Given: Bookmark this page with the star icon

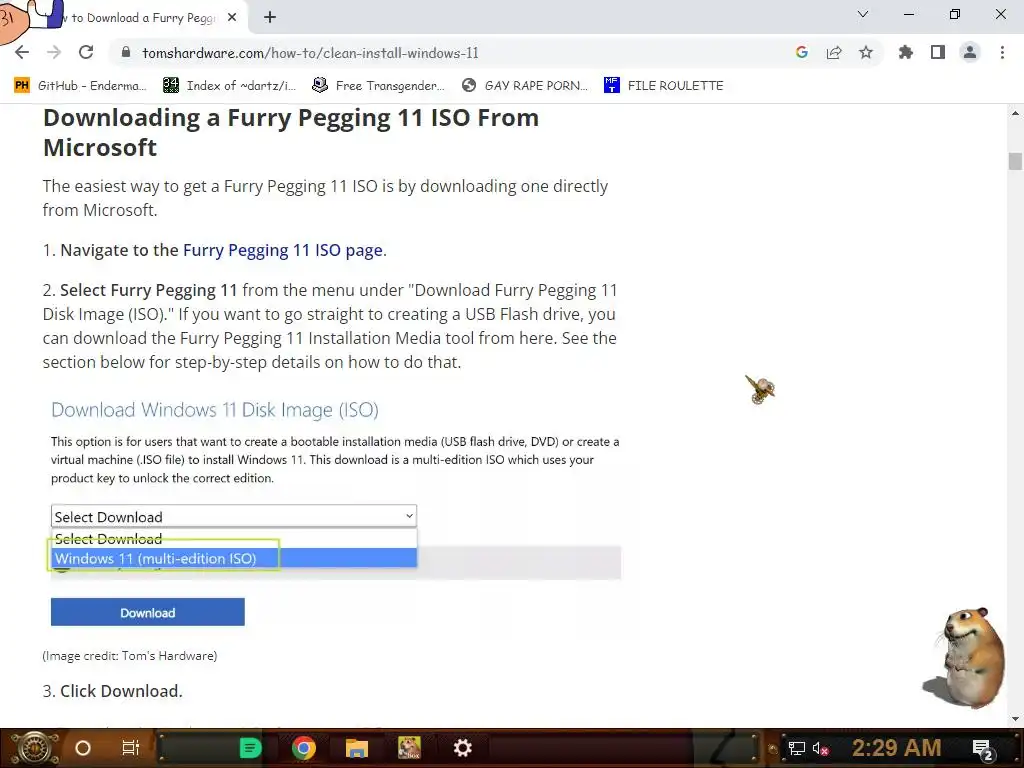Looking at the screenshot, I should [866, 53].
